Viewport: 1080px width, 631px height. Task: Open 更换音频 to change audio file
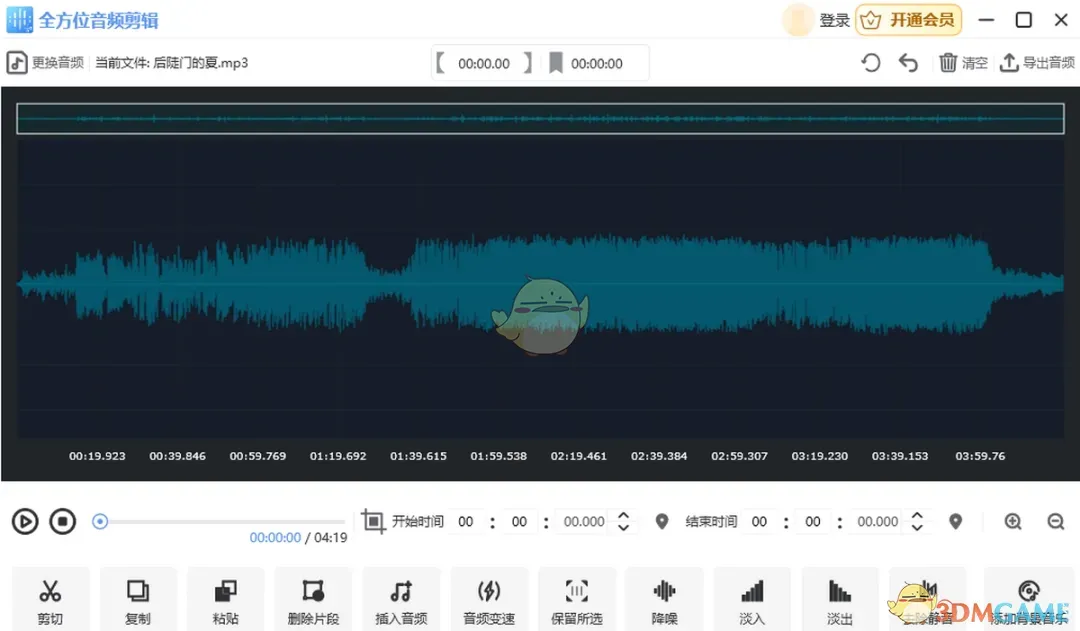pos(45,62)
